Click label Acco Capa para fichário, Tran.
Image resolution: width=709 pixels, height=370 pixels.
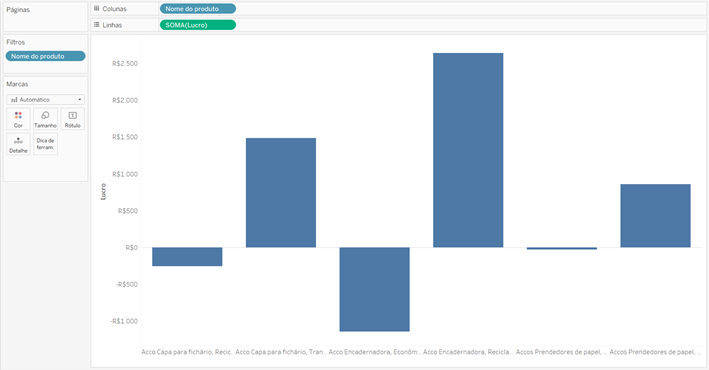(281, 352)
